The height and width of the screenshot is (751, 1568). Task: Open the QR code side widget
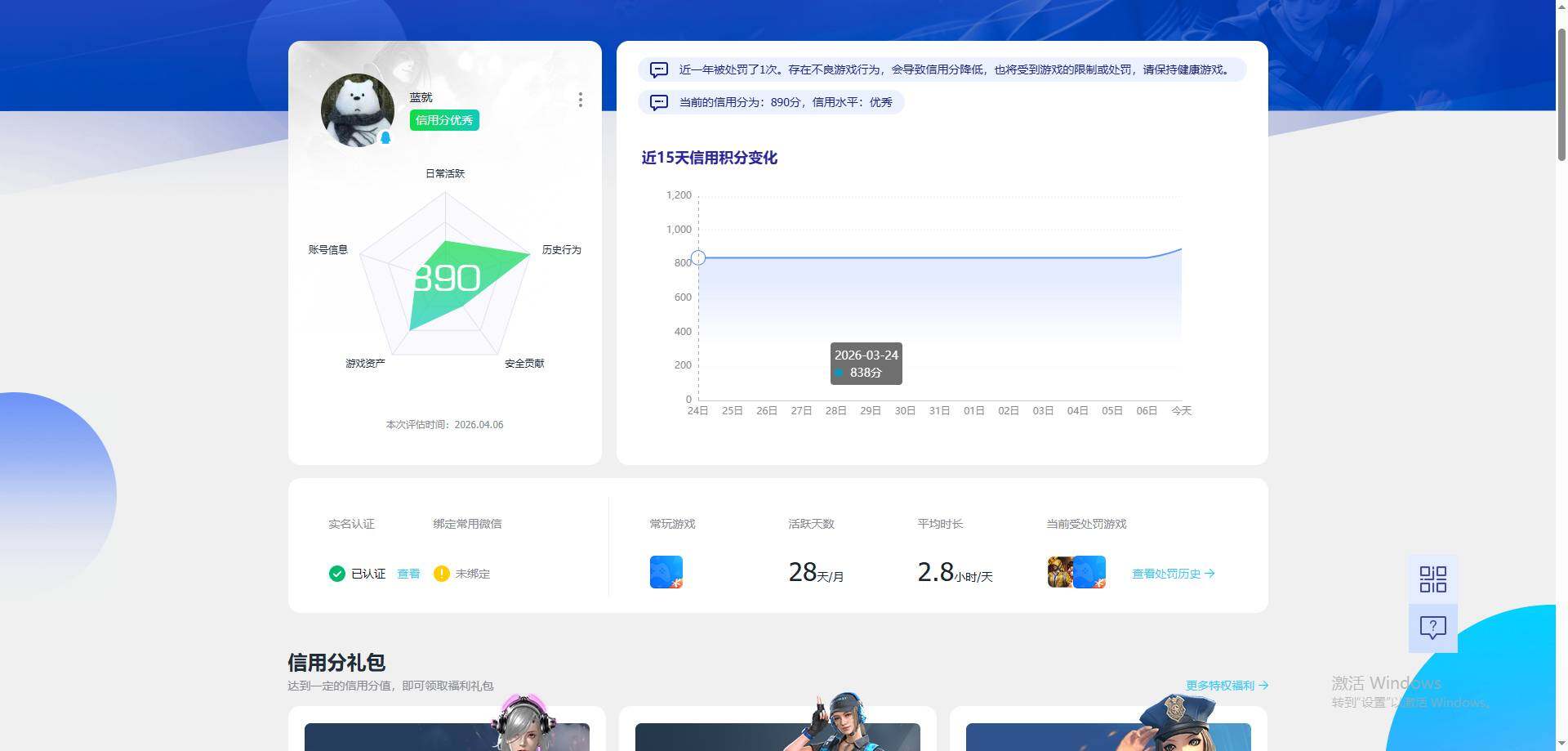point(1432,579)
